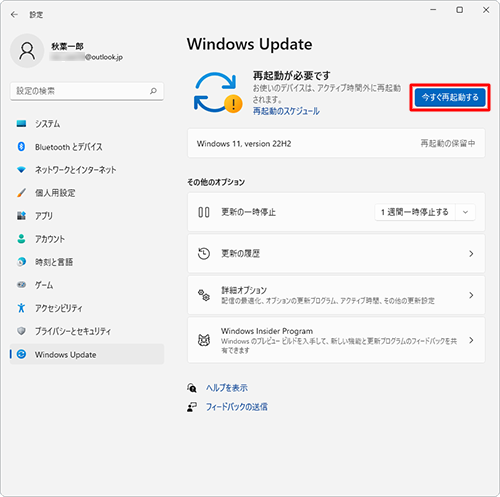Click the アプリ icon in sidebar

pos(21,216)
